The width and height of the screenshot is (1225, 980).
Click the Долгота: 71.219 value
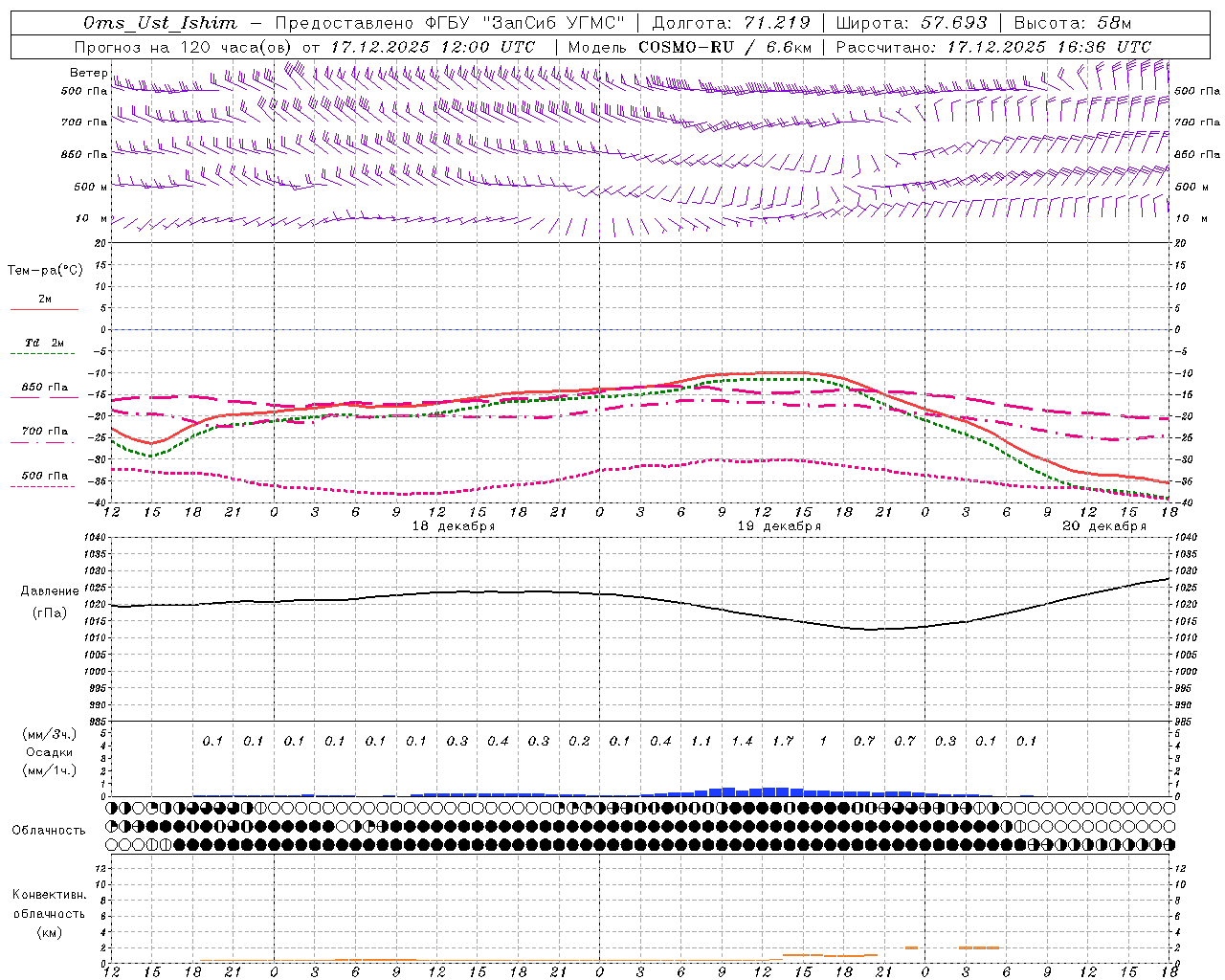click(731, 23)
